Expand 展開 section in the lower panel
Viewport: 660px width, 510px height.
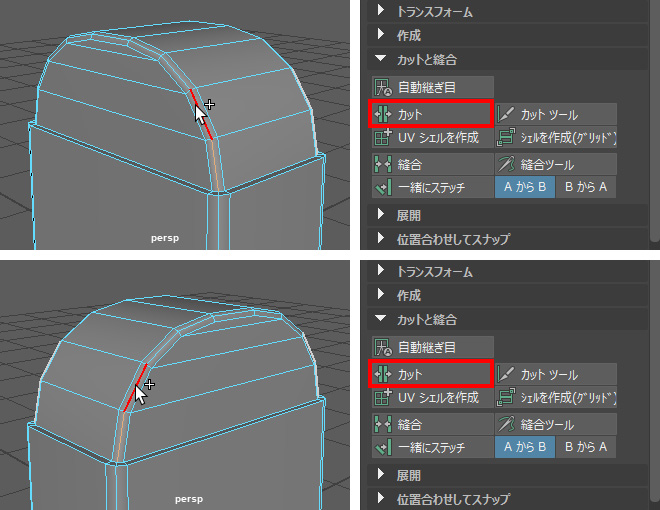(409, 475)
